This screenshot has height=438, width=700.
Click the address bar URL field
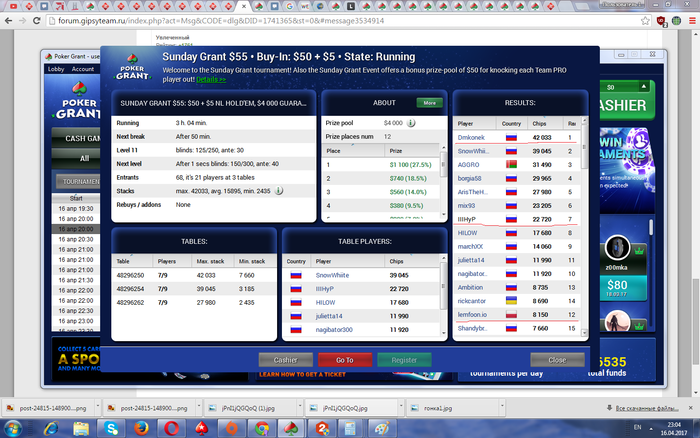click(344, 21)
